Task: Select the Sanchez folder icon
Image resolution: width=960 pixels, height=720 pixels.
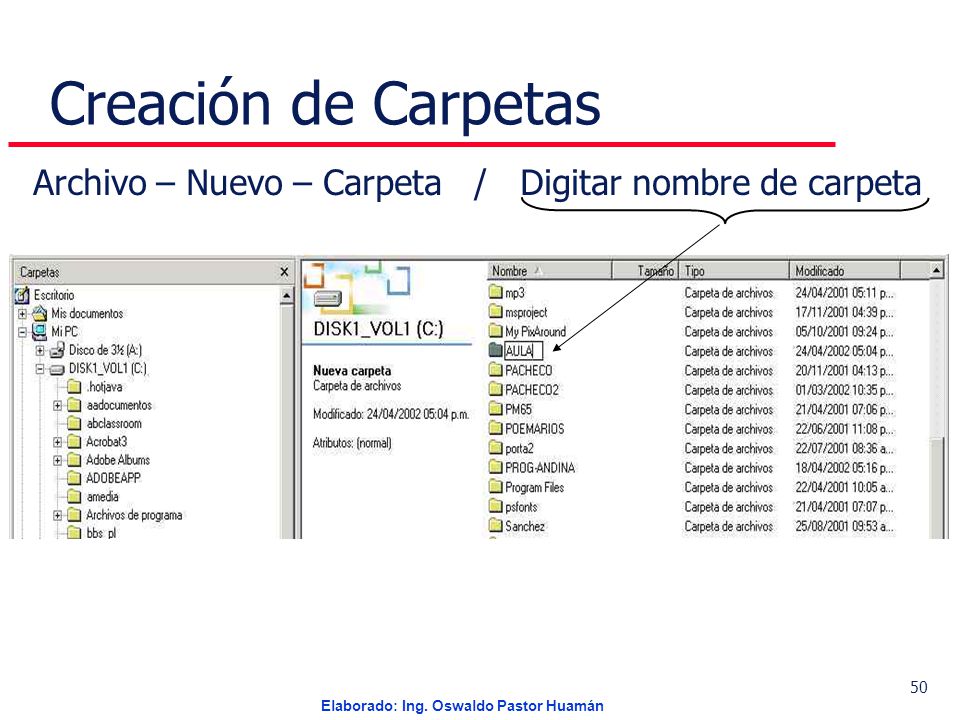Action: point(495,526)
